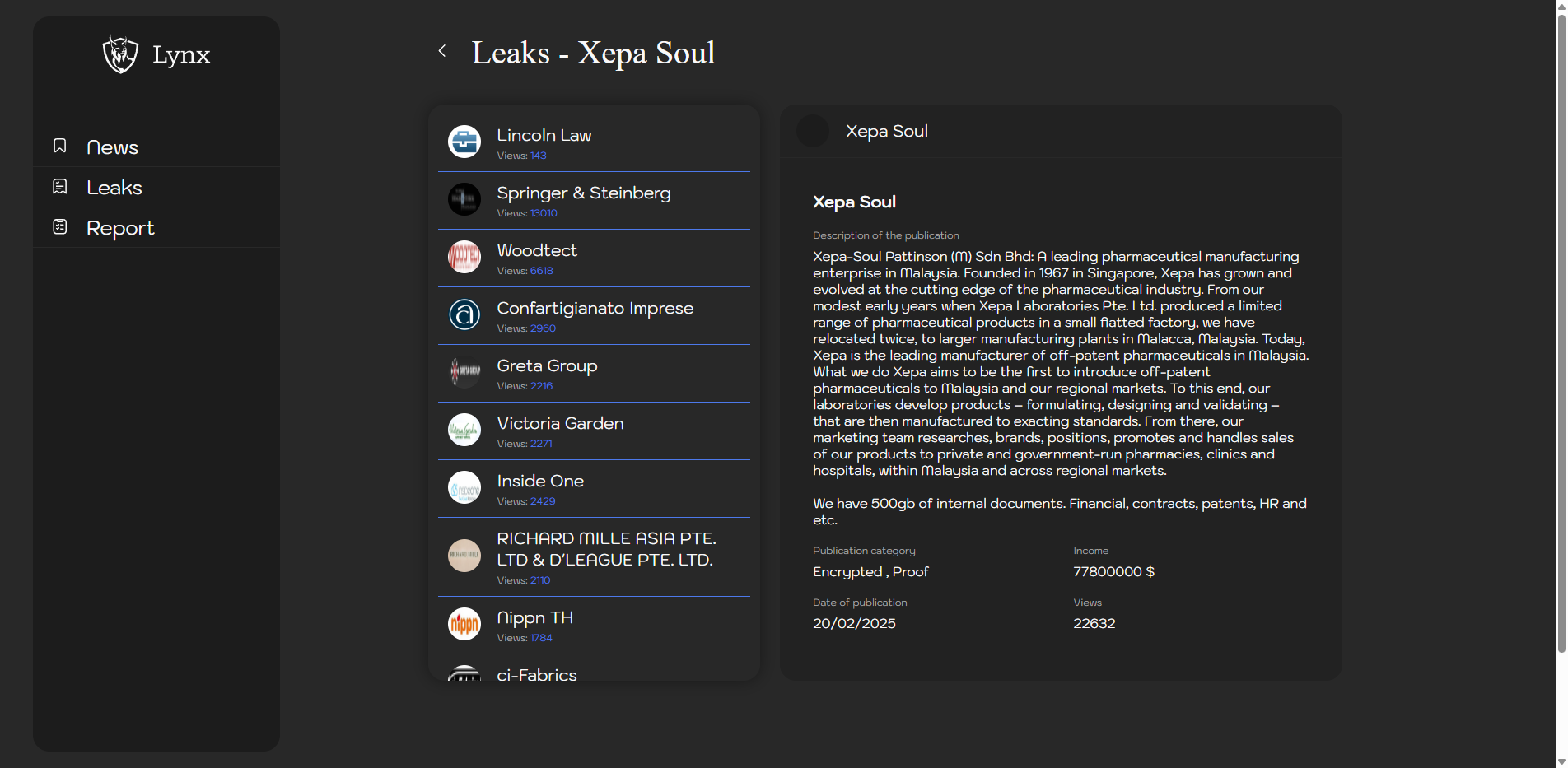Click the Confartigianato Imprese circular logo
The image size is (1568, 768).
point(464,314)
